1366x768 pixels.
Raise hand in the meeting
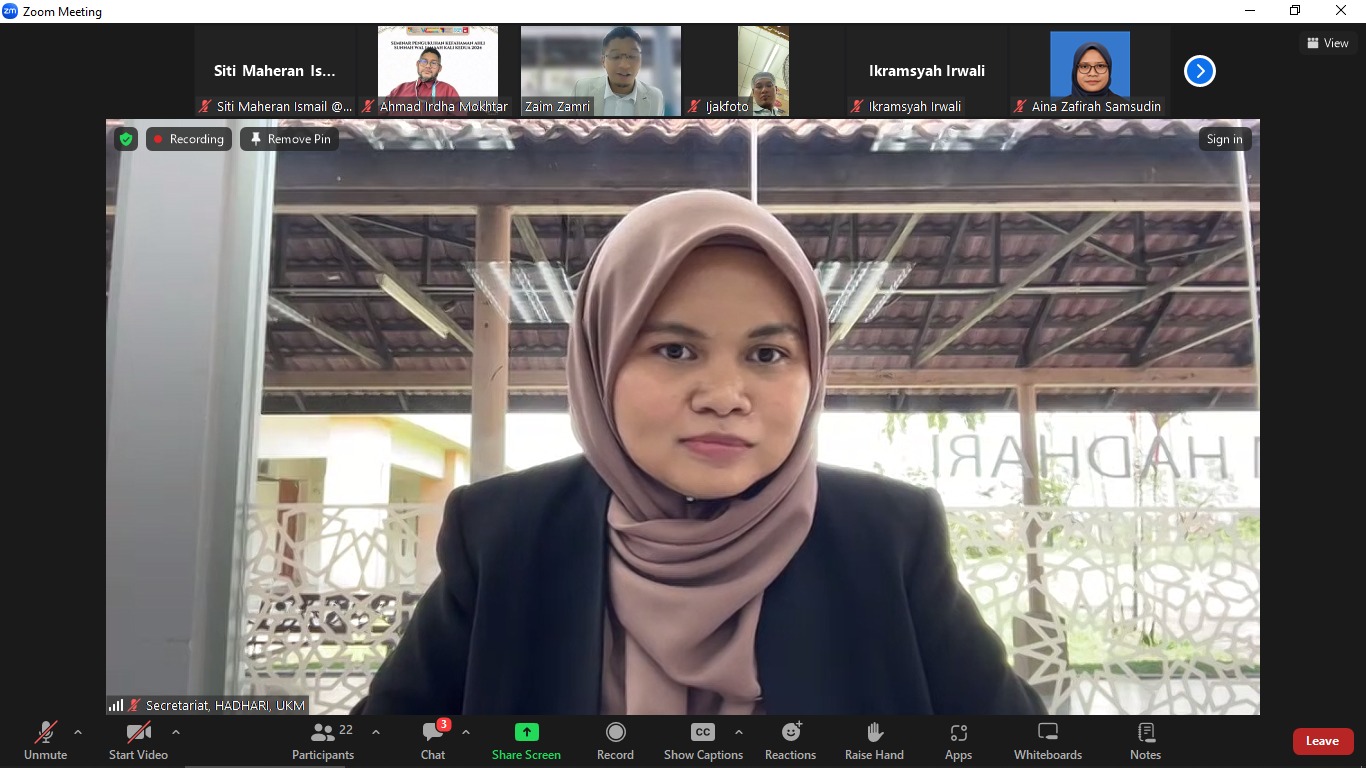874,741
